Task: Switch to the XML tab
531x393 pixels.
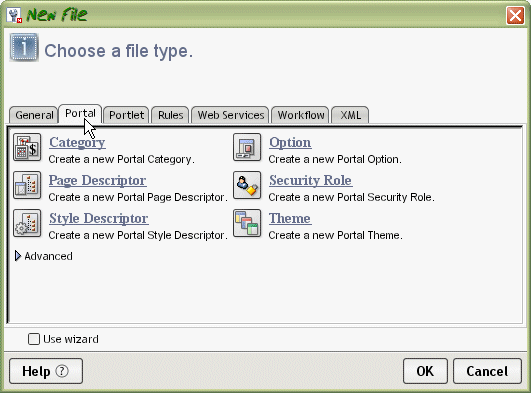Action: 351,115
